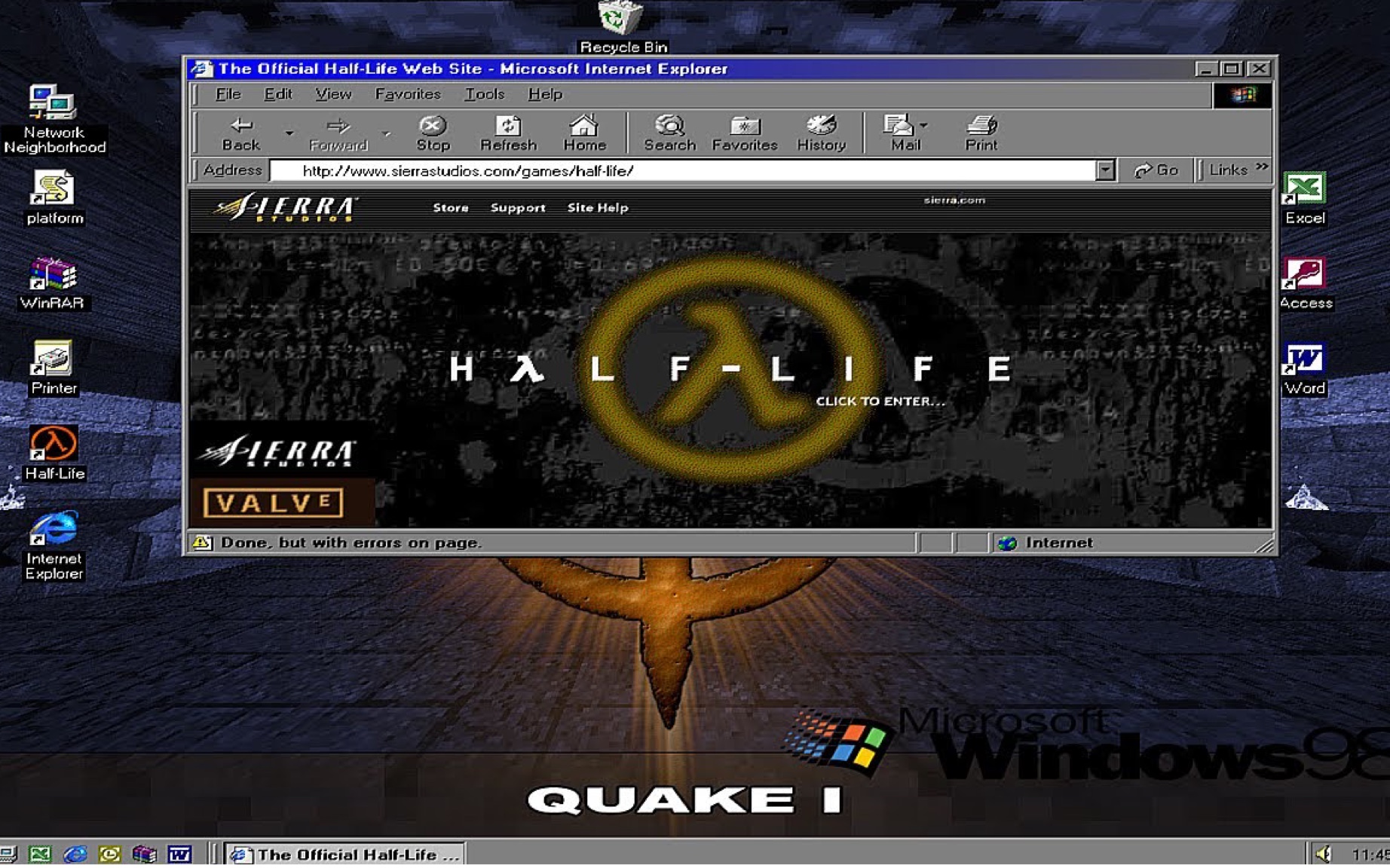Open the Back button history dropdown

point(289,133)
